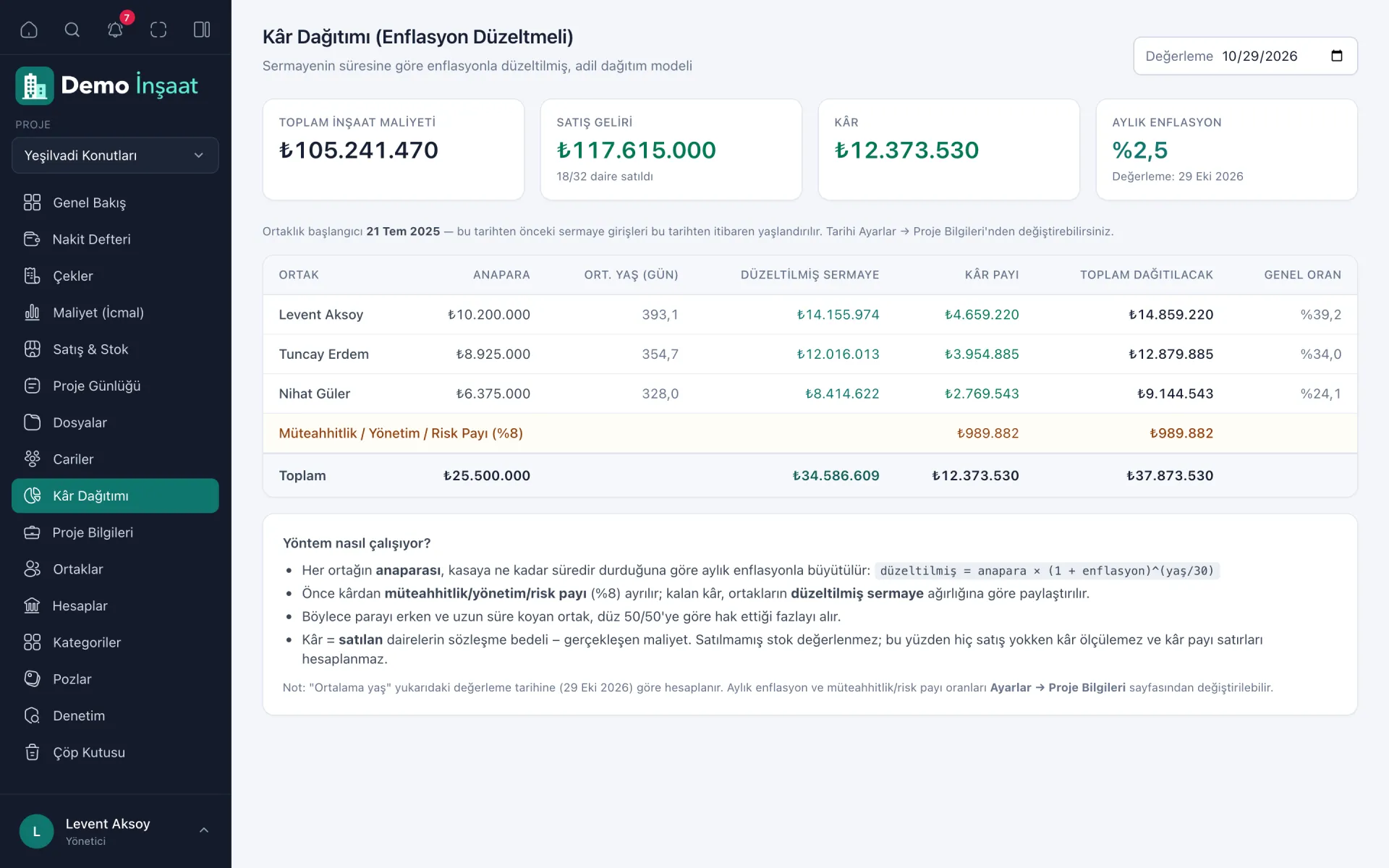Click the Denetim audit icon

coord(33,716)
